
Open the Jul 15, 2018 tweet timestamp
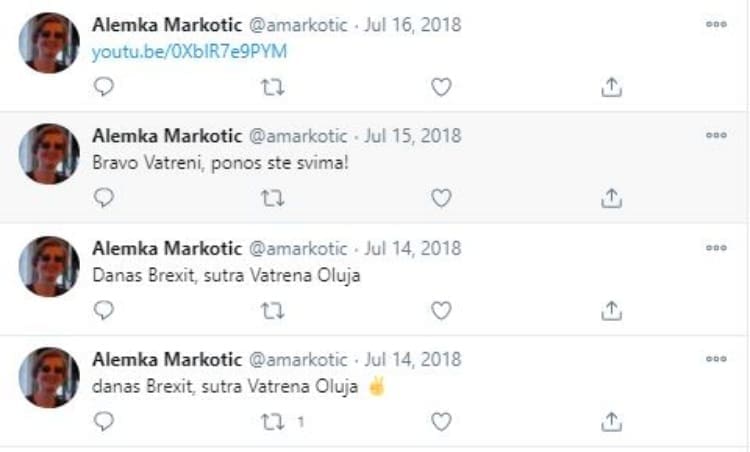click(413, 135)
